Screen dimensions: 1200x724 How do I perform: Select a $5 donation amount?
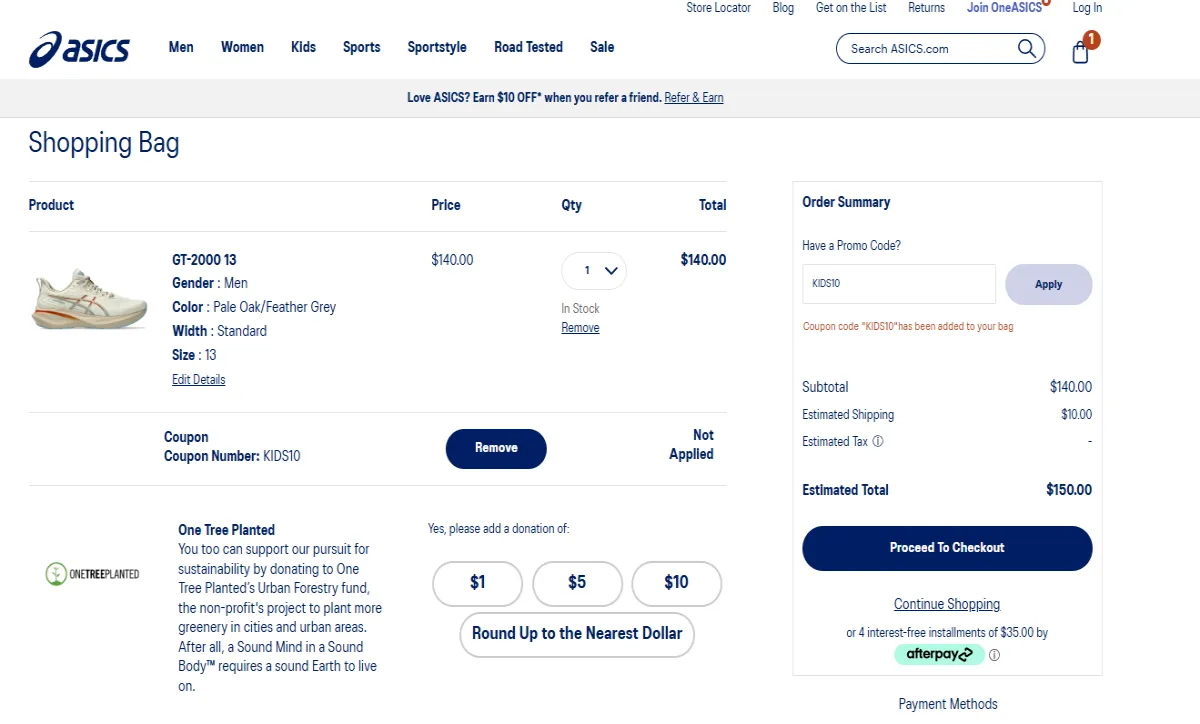click(x=577, y=583)
